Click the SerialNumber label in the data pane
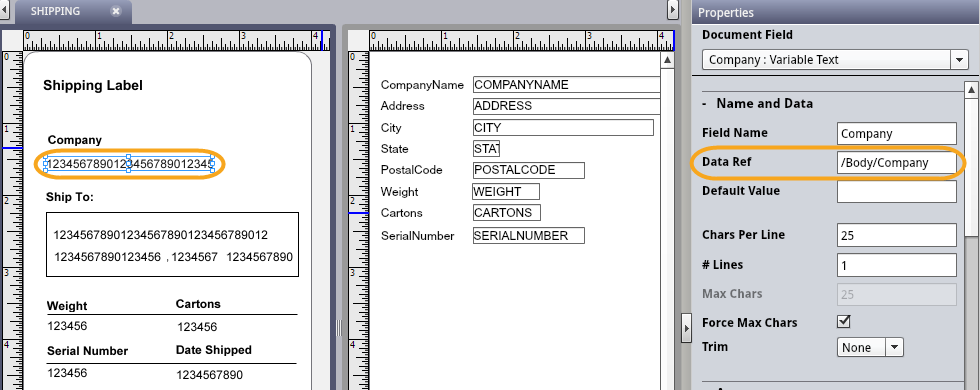980x390 pixels. pyautogui.click(x=418, y=236)
